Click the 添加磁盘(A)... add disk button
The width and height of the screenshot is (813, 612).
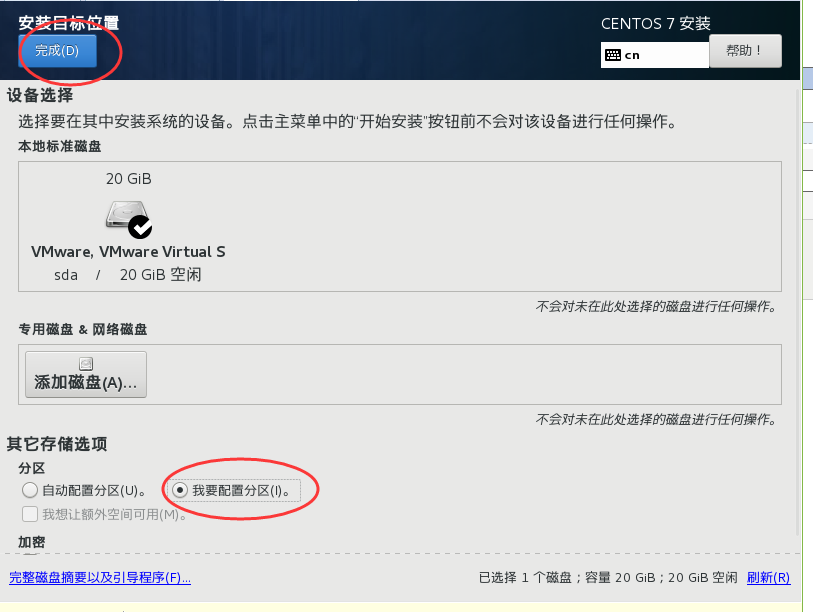click(x=86, y=374)
